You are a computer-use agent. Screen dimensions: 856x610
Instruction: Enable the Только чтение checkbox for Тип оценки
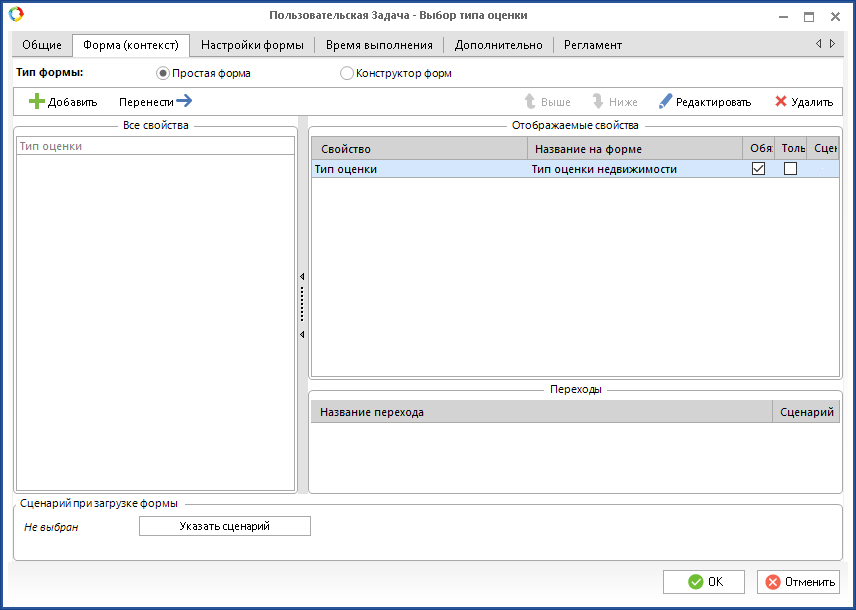pos(790,169)
